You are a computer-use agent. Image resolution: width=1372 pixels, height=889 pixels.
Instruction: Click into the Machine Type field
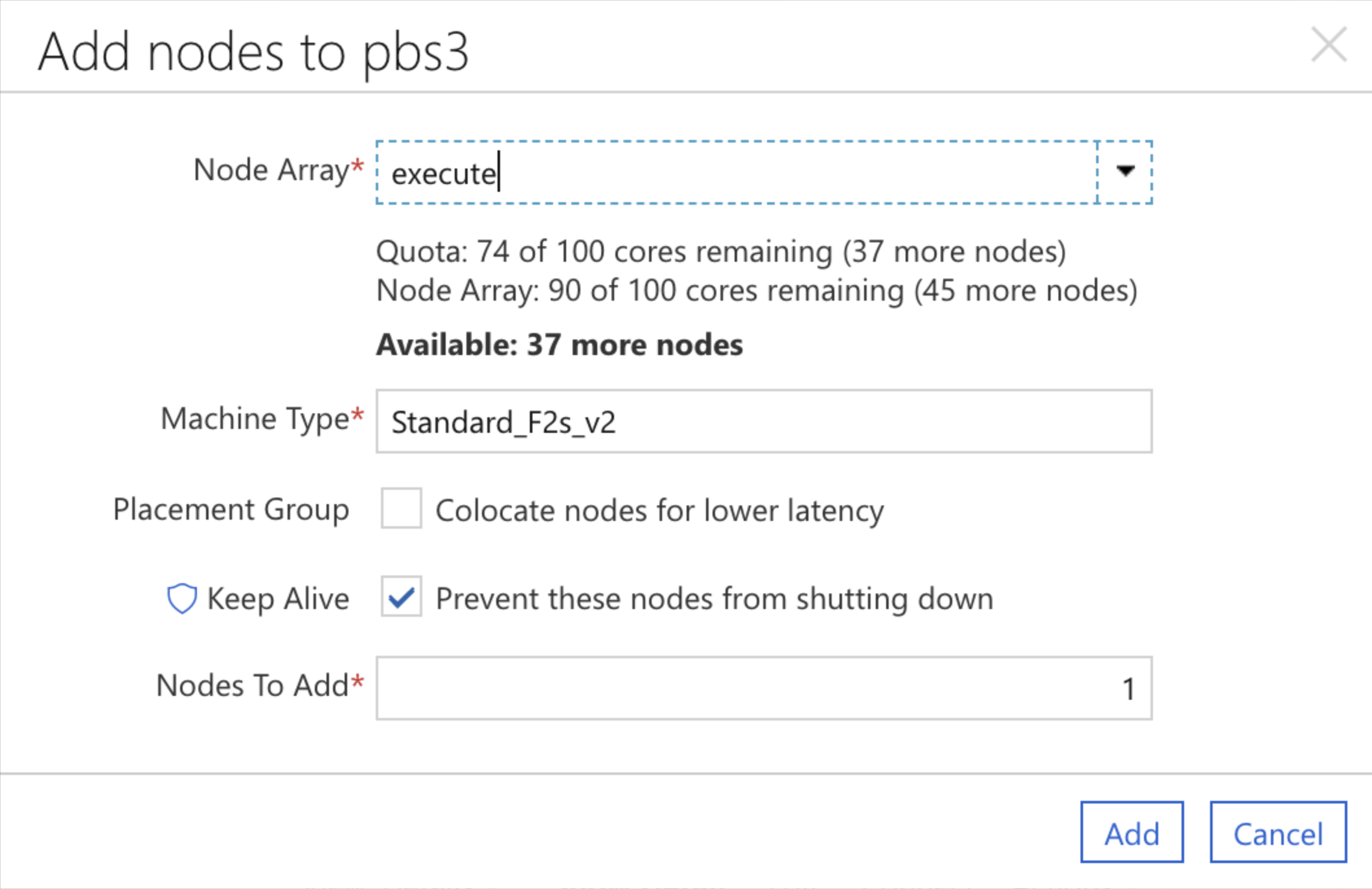tap(764, 421)
